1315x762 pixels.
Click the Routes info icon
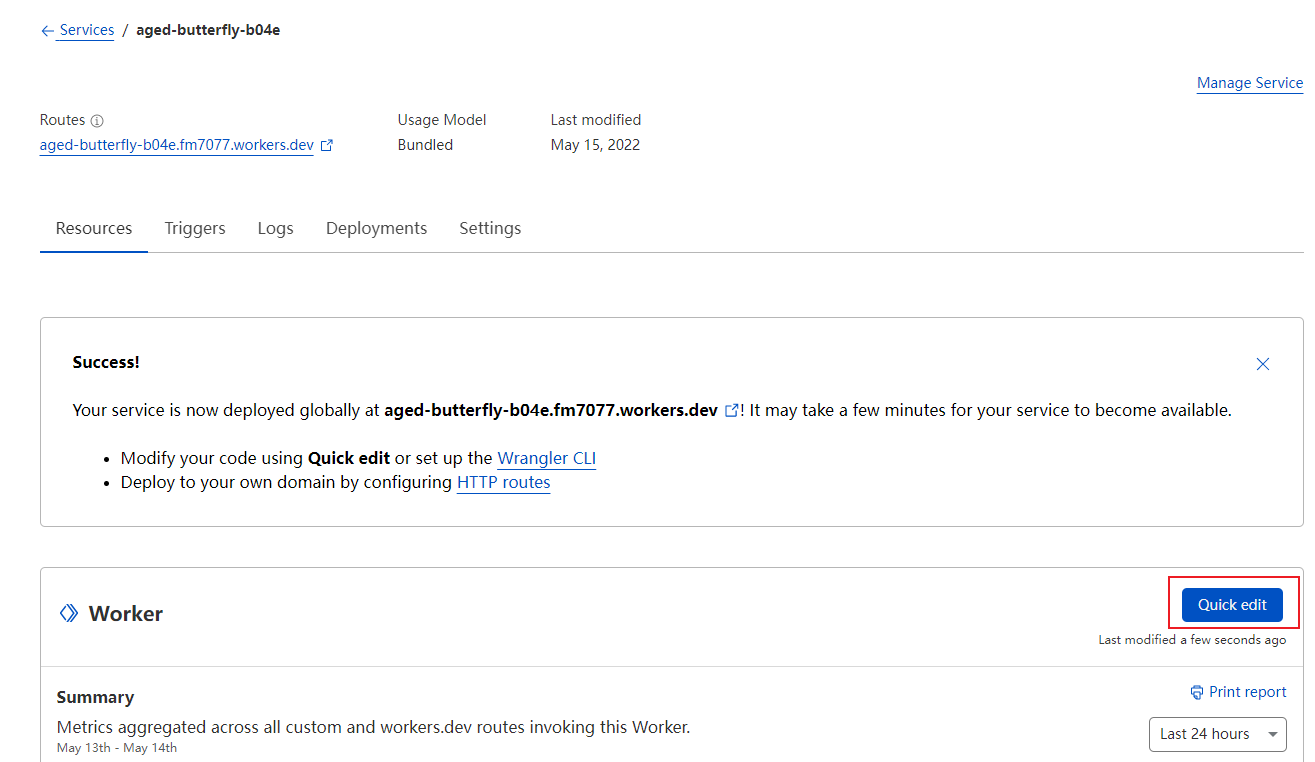[97, 121]
